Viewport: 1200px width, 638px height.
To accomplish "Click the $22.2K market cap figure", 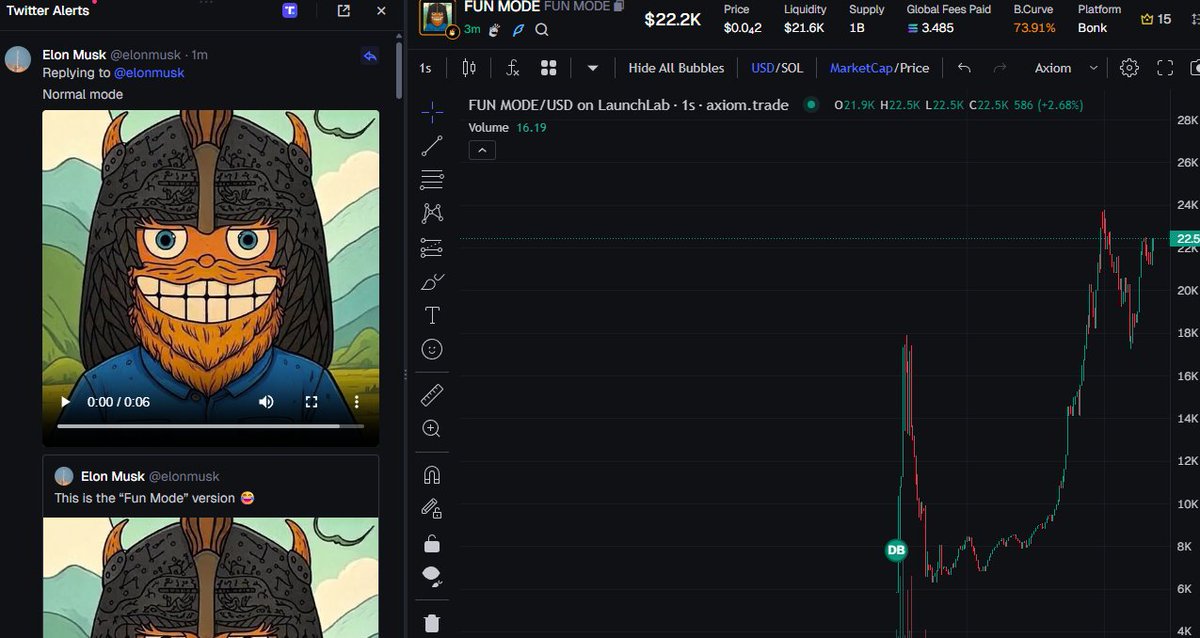I will pyautogui.click(x=674, y=19).
